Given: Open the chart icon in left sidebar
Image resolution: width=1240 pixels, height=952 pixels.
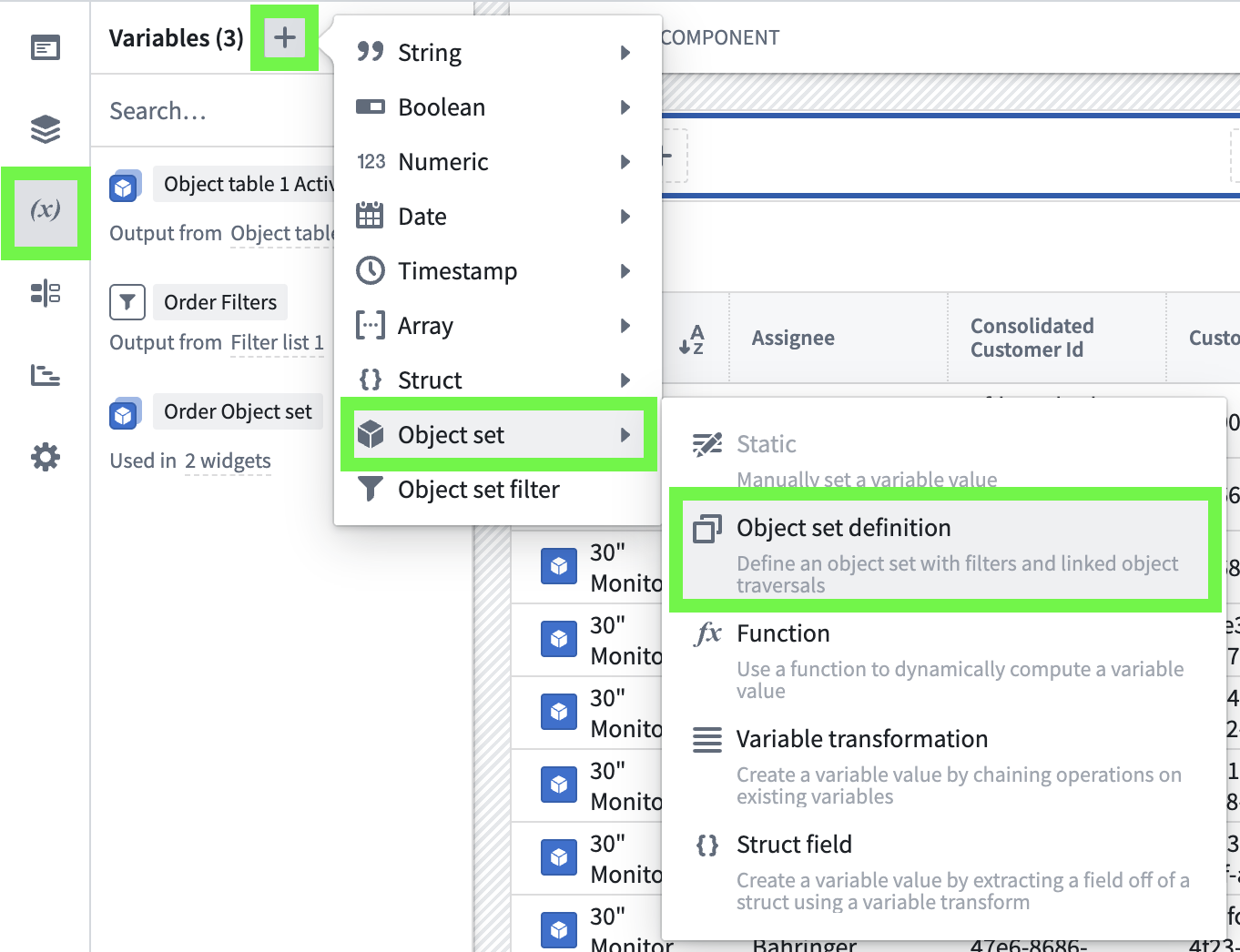Looking at the screenshot, I should click(46, 375).
